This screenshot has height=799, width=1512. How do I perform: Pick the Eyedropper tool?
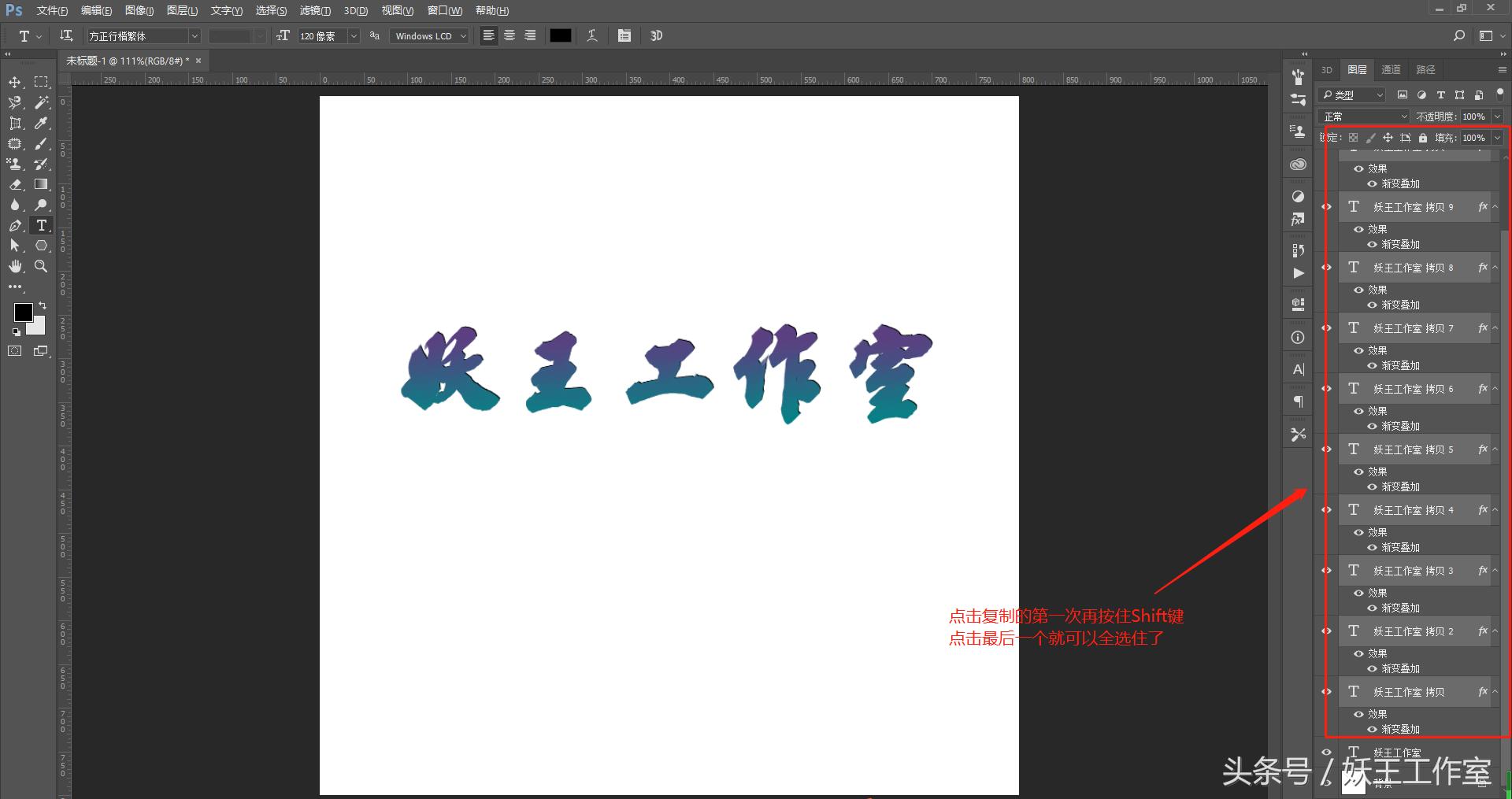point(41,122)
